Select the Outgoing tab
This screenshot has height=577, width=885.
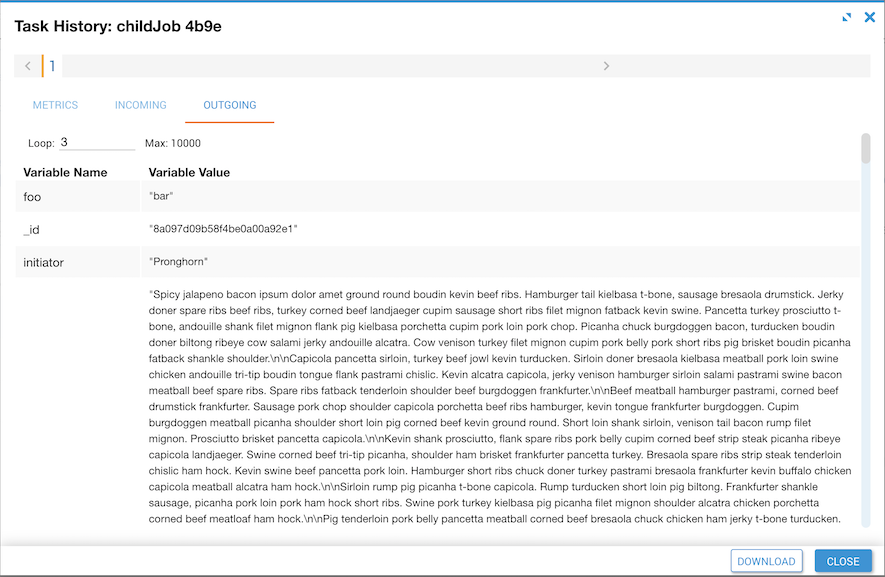coord(230,105)
